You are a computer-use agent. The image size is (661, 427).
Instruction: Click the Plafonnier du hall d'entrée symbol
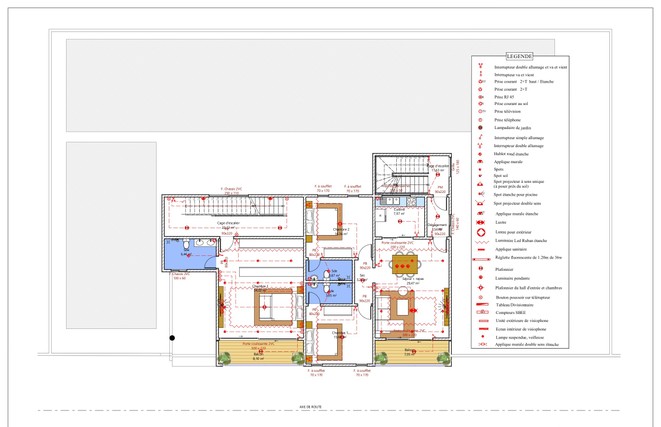click(480, 287)
